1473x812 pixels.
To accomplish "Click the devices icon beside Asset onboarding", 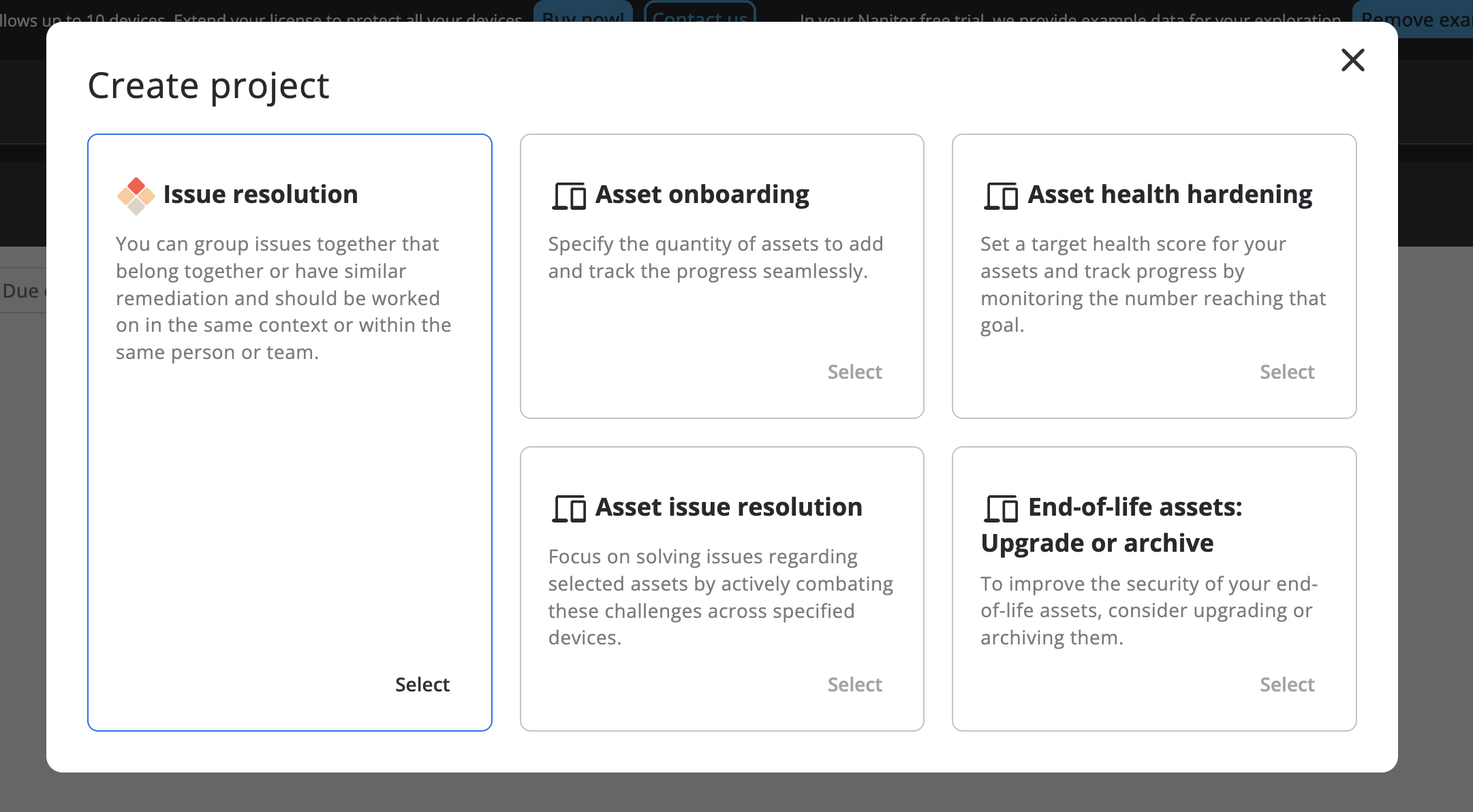I will (x=569, y=196).
